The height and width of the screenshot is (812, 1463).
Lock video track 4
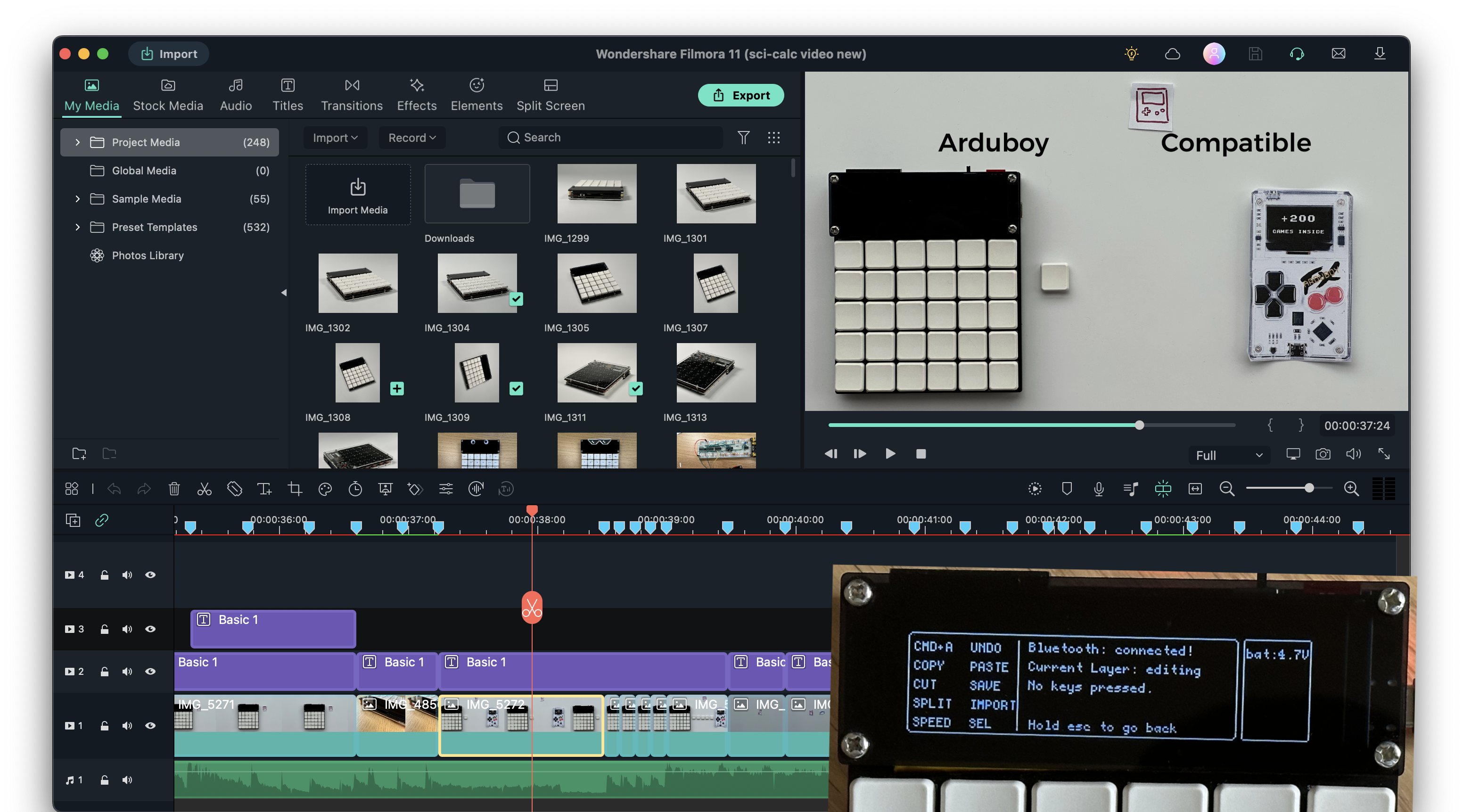click(105, 574)
